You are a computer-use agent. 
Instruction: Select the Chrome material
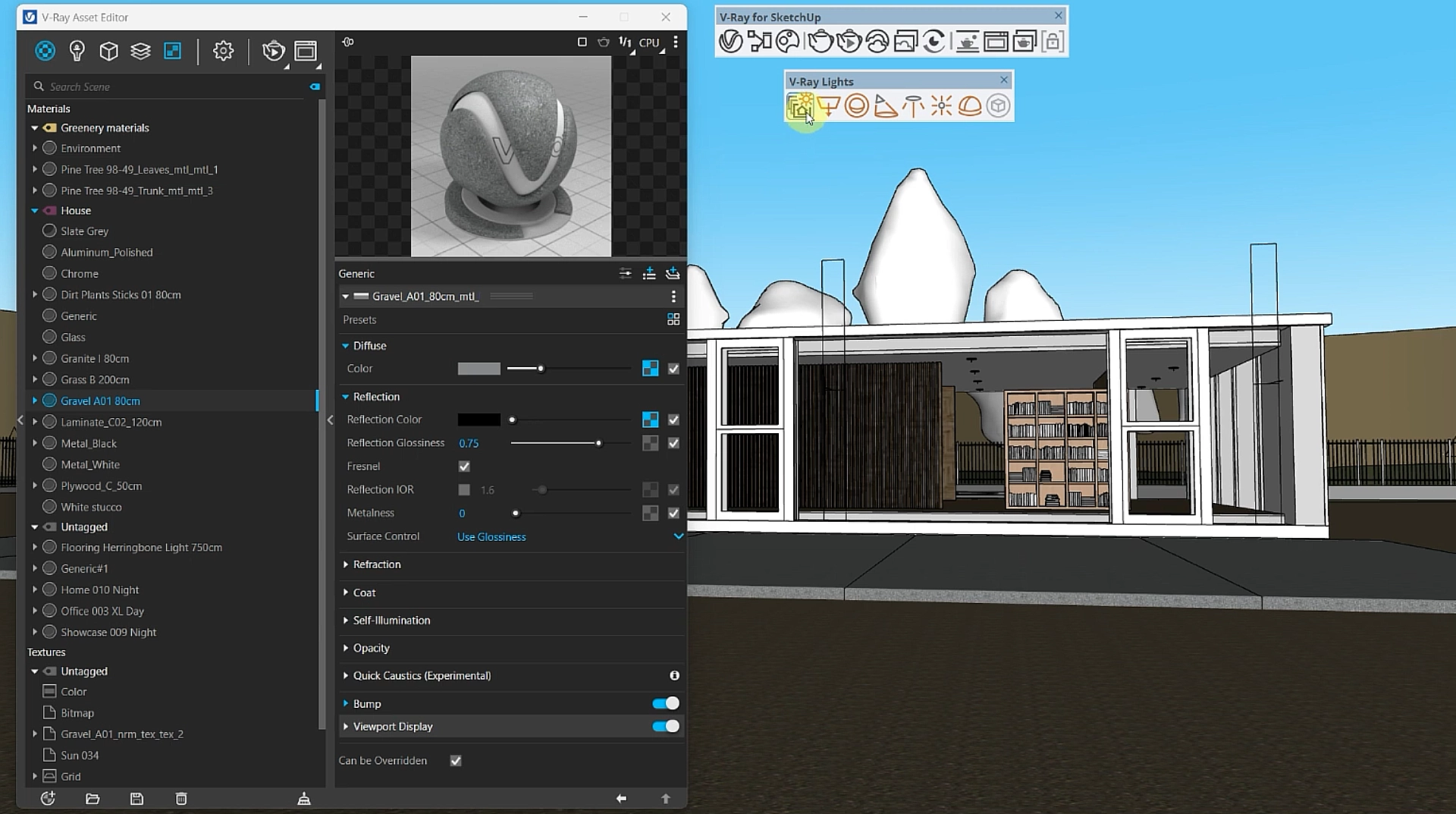pyautogui.click(x=80, y=273)
